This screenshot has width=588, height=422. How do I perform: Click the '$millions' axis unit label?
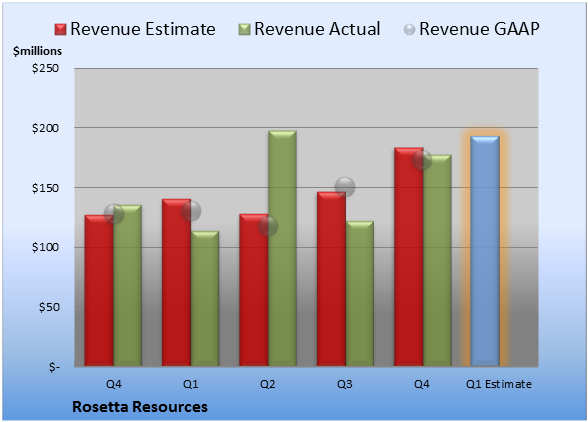pyautogui.click(x=38, y=51)
